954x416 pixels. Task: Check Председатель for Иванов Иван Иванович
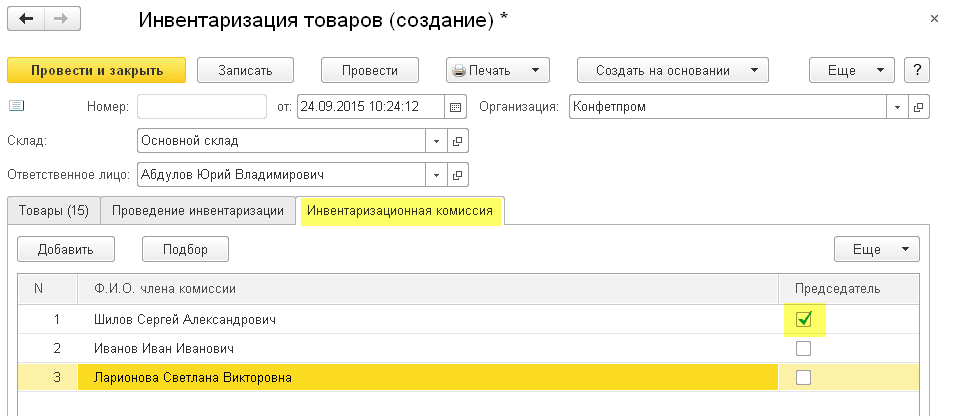803,349
